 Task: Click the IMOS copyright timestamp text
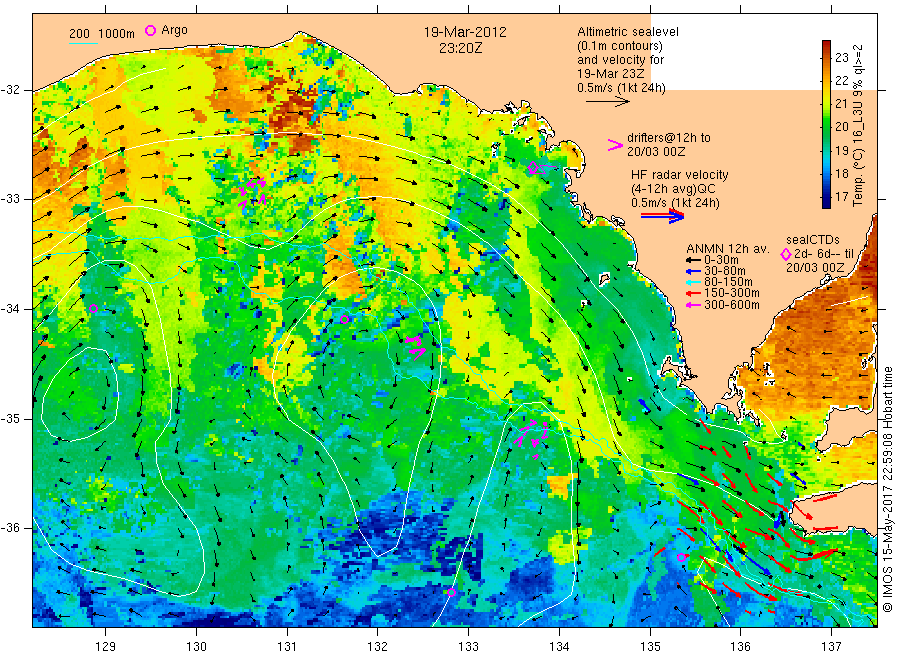click(888, 489)
